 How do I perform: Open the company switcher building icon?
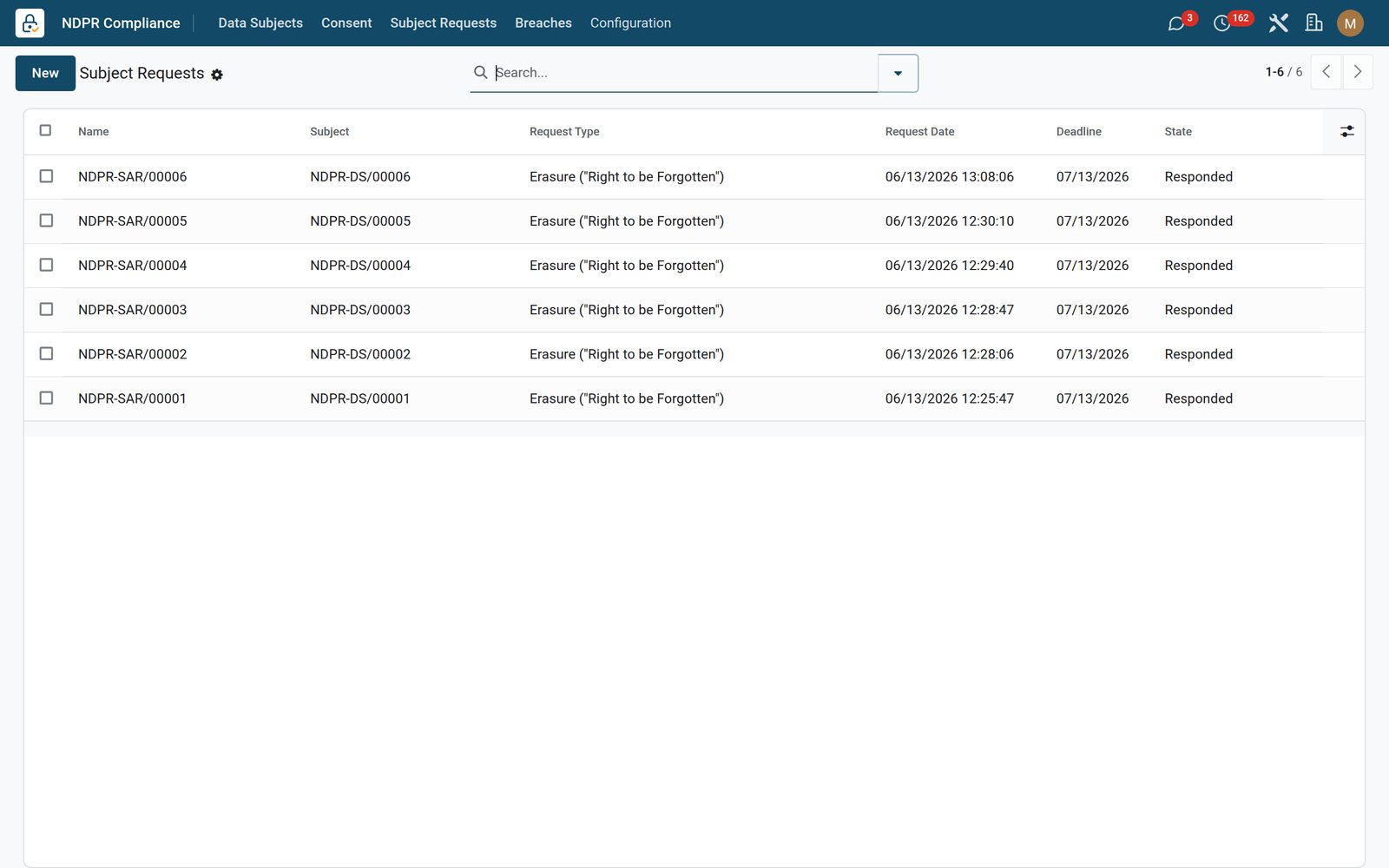pyautogui.click(x=1313, y=23)
